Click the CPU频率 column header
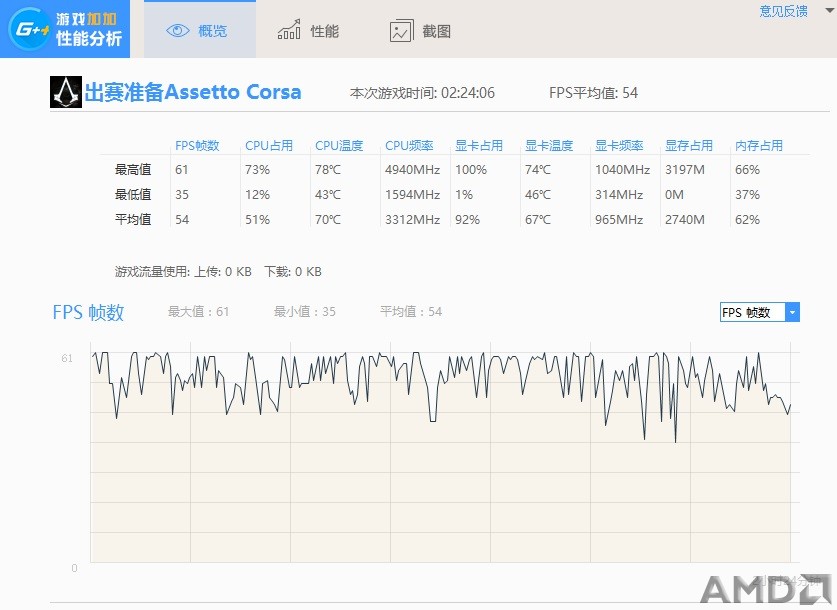Screen dimensions: 837x610 [x=409, y=146]
